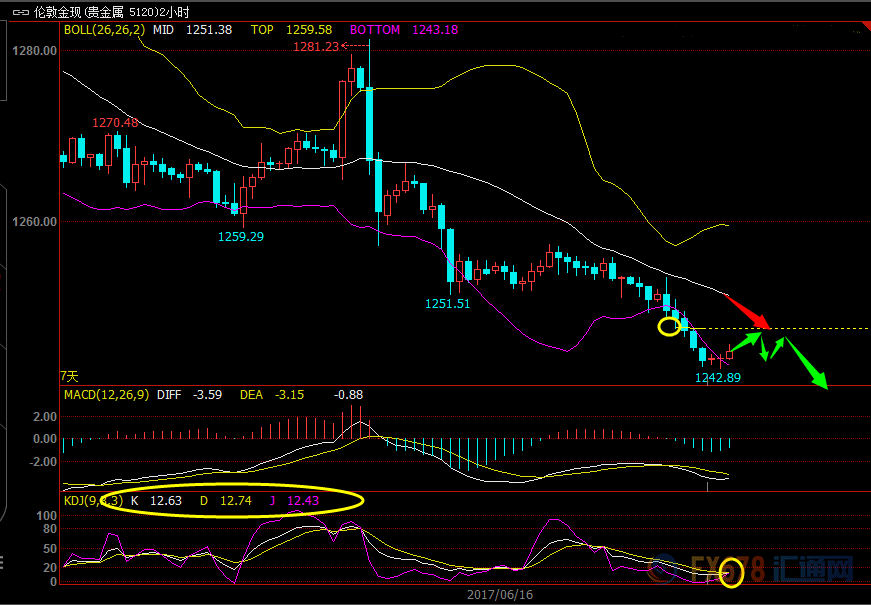This screenshot has height=605, width=871.
Task: Click the 2017/06/16 date label
Action: 500,595
